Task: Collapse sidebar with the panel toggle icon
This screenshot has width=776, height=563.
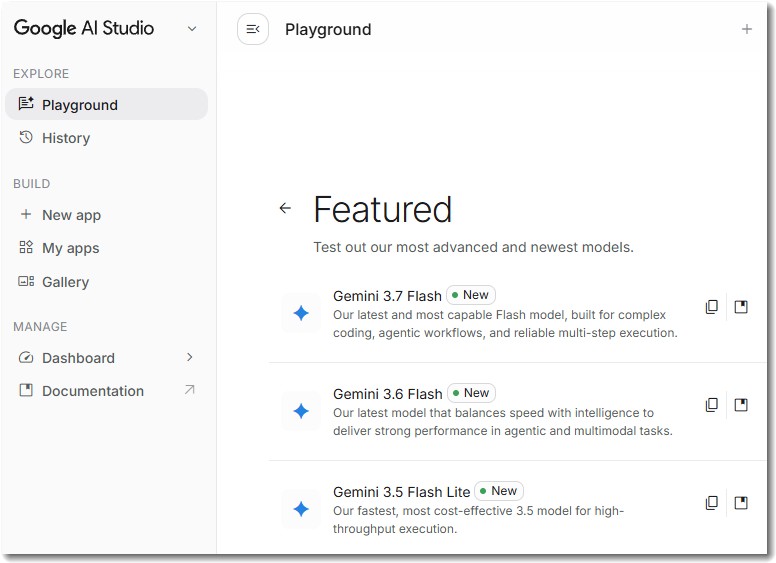Action: pyautogui.click(x=252, y=29)
